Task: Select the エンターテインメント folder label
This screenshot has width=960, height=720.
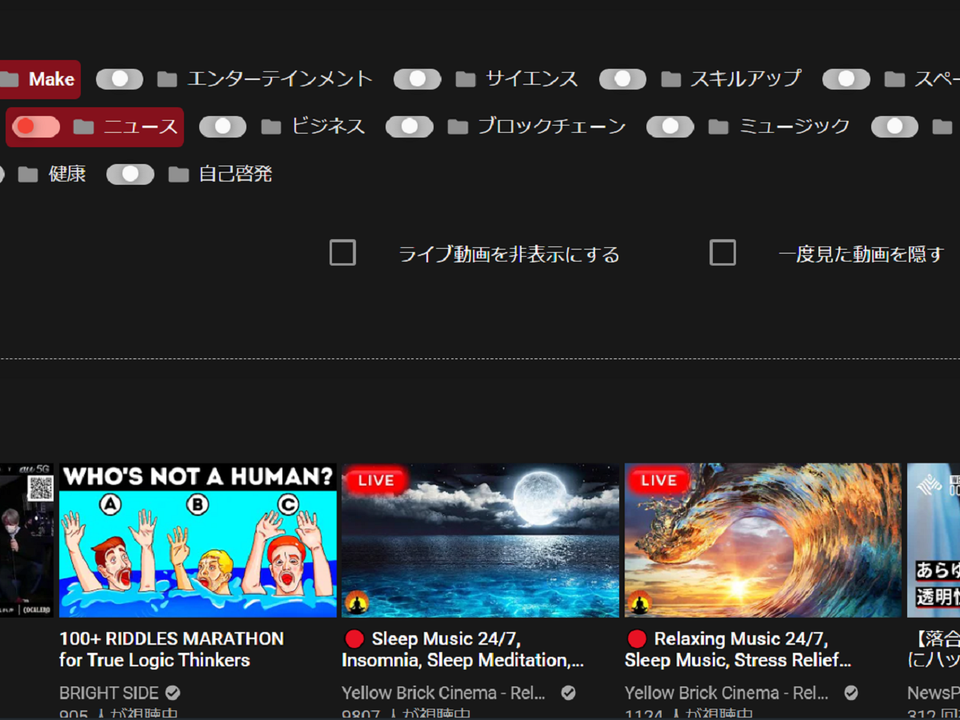Action: [280, 79]
